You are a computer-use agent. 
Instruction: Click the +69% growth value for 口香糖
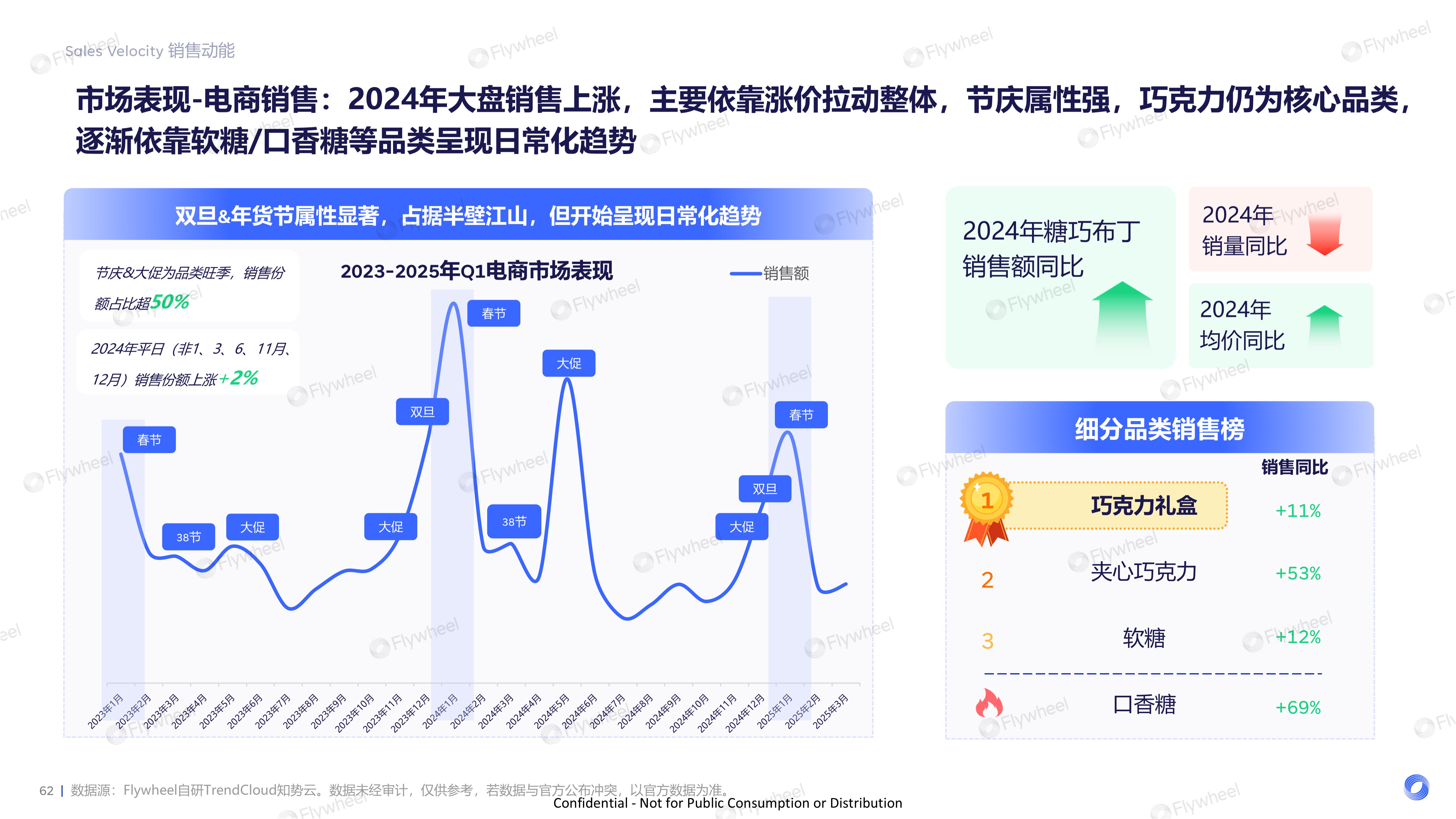[1298, 707]
